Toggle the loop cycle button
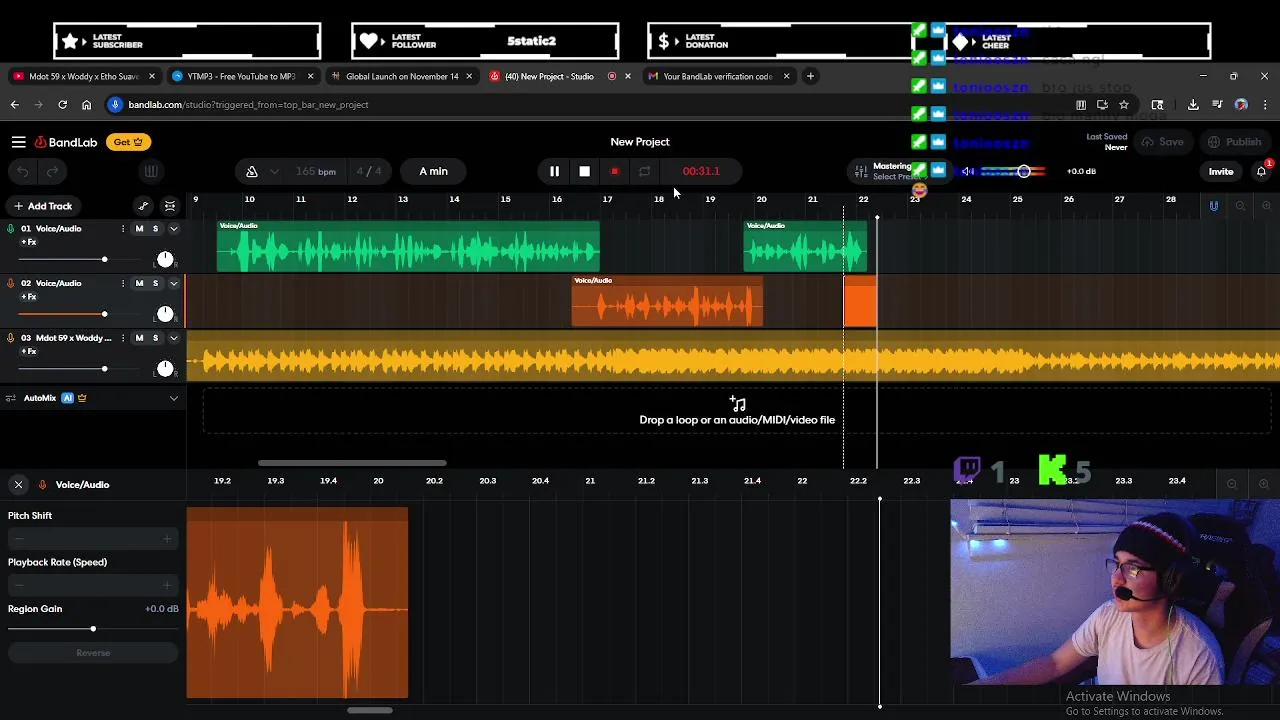 click(x=645, y=171)
